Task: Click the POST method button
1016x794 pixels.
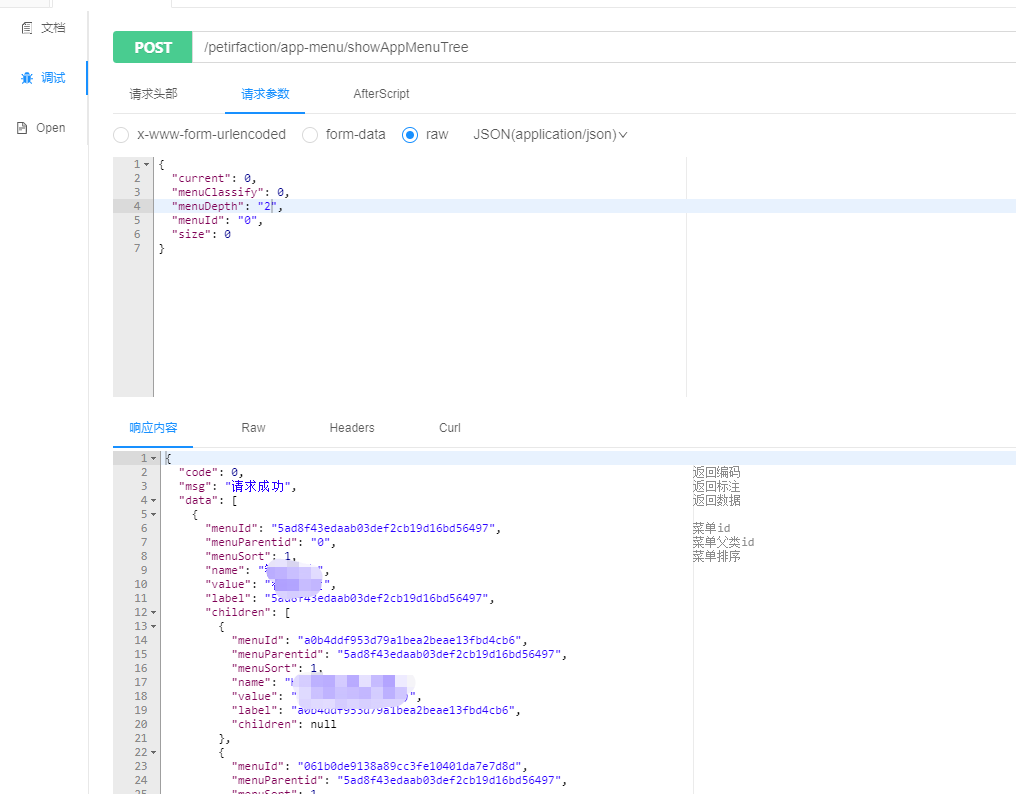Action: pos(153,47)
